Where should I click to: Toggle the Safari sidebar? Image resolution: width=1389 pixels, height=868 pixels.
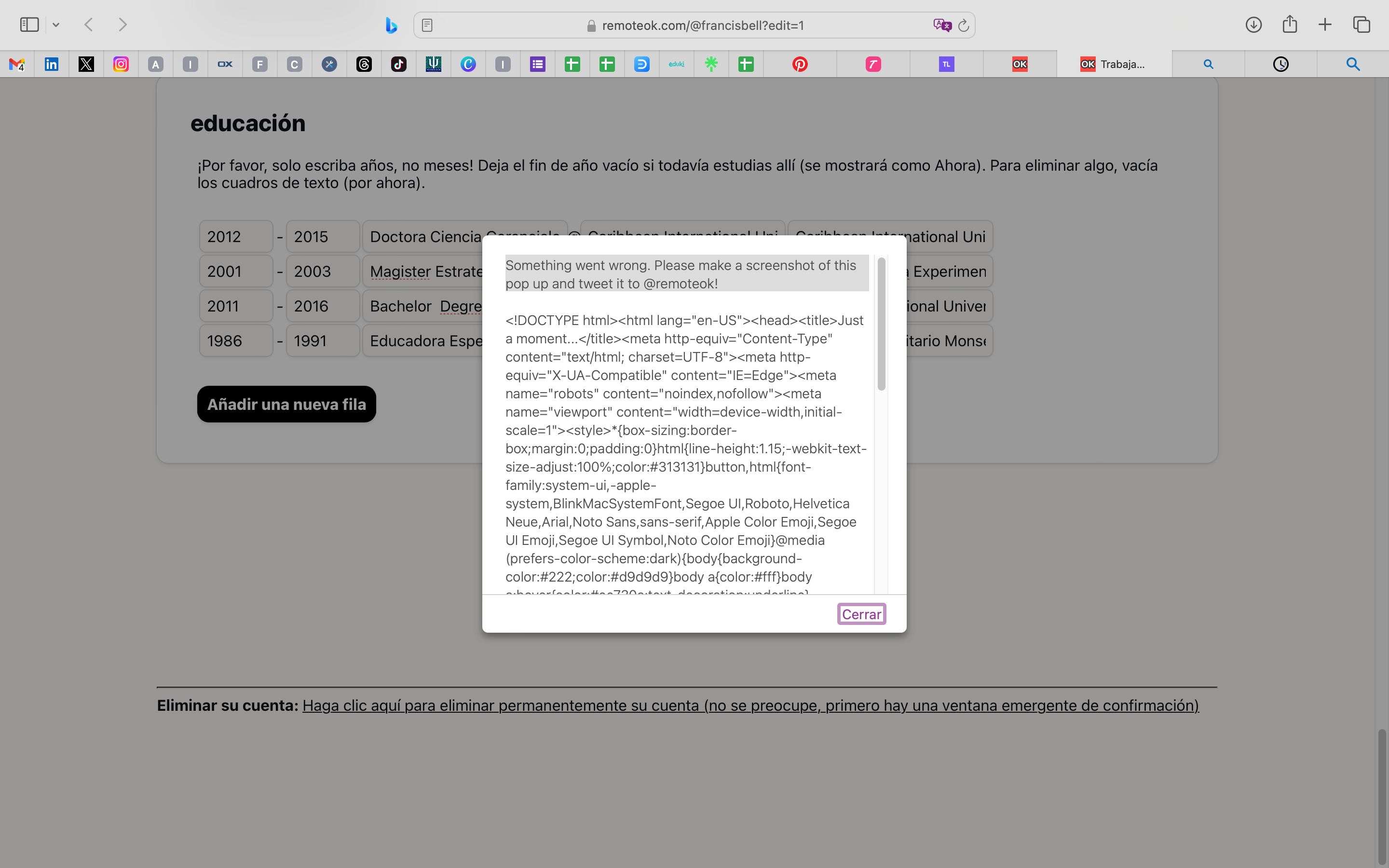tap(29, 25)
